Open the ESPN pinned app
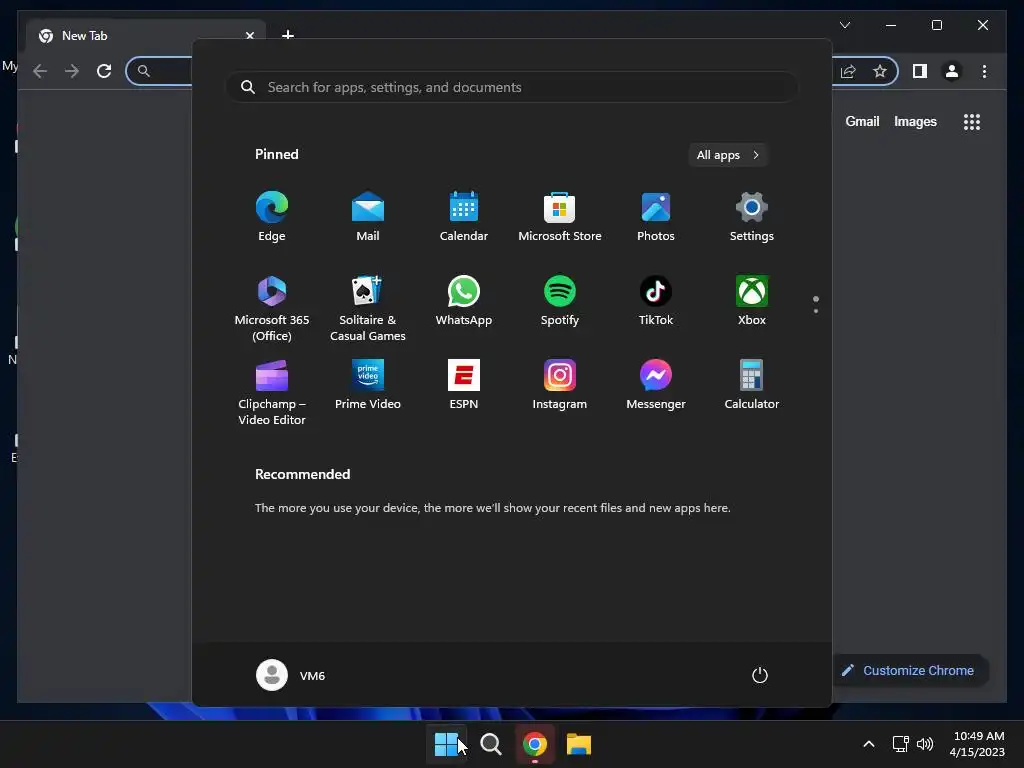1024x768 pixels. pos(464,385)
